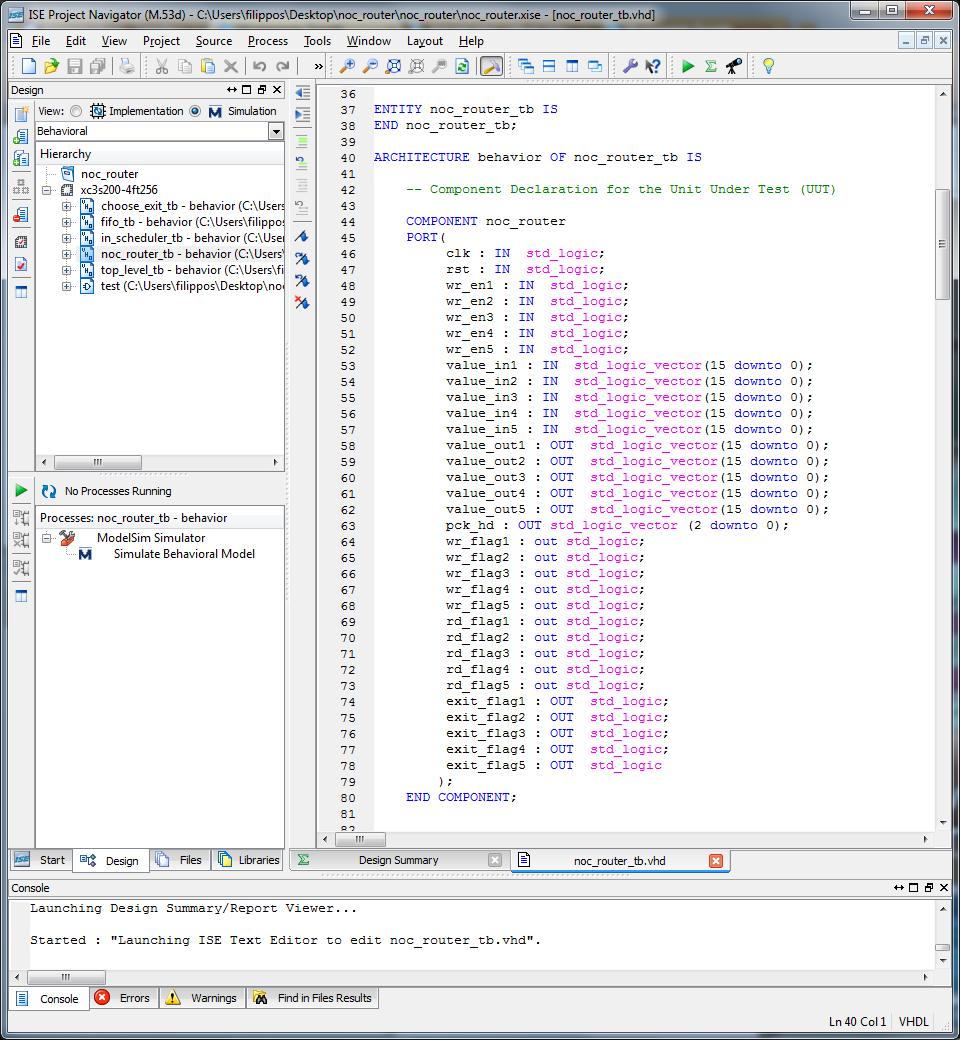Image resolution: width=960 pixels, height=1040 pixels.
Task: Click the green Run Process icon in Processes panel
Action: 21,490
